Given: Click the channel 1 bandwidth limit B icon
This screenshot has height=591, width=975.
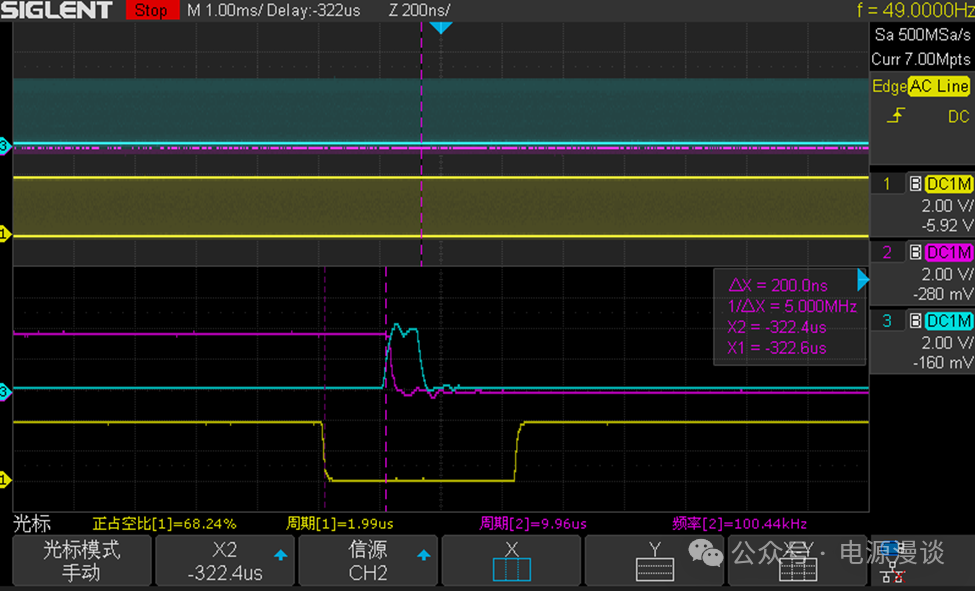Looking at the screenshot, I should coord(914,184).
